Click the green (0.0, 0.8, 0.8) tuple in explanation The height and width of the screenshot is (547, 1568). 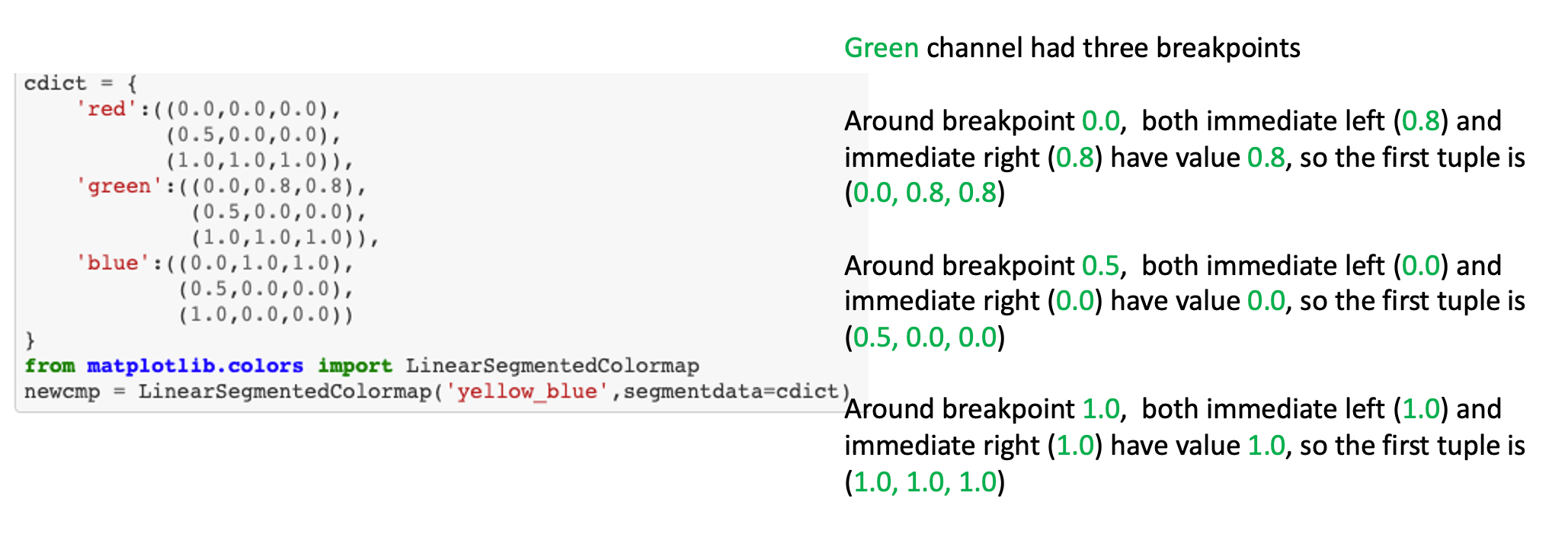coord(924,193)
